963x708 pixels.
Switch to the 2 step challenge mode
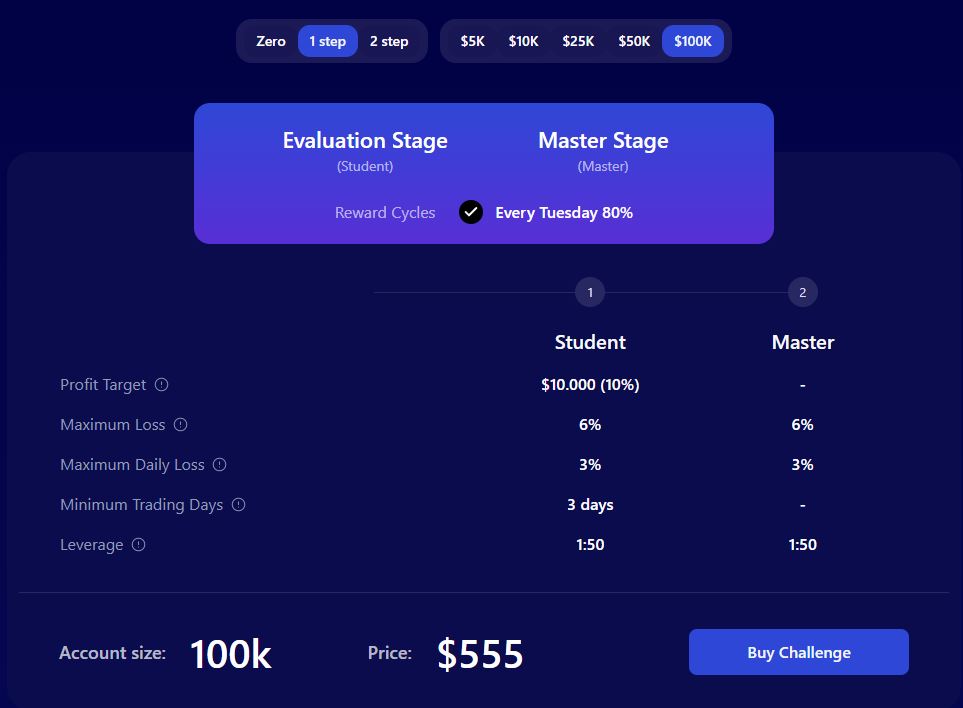pyautogui.click(x=389, y=41)
